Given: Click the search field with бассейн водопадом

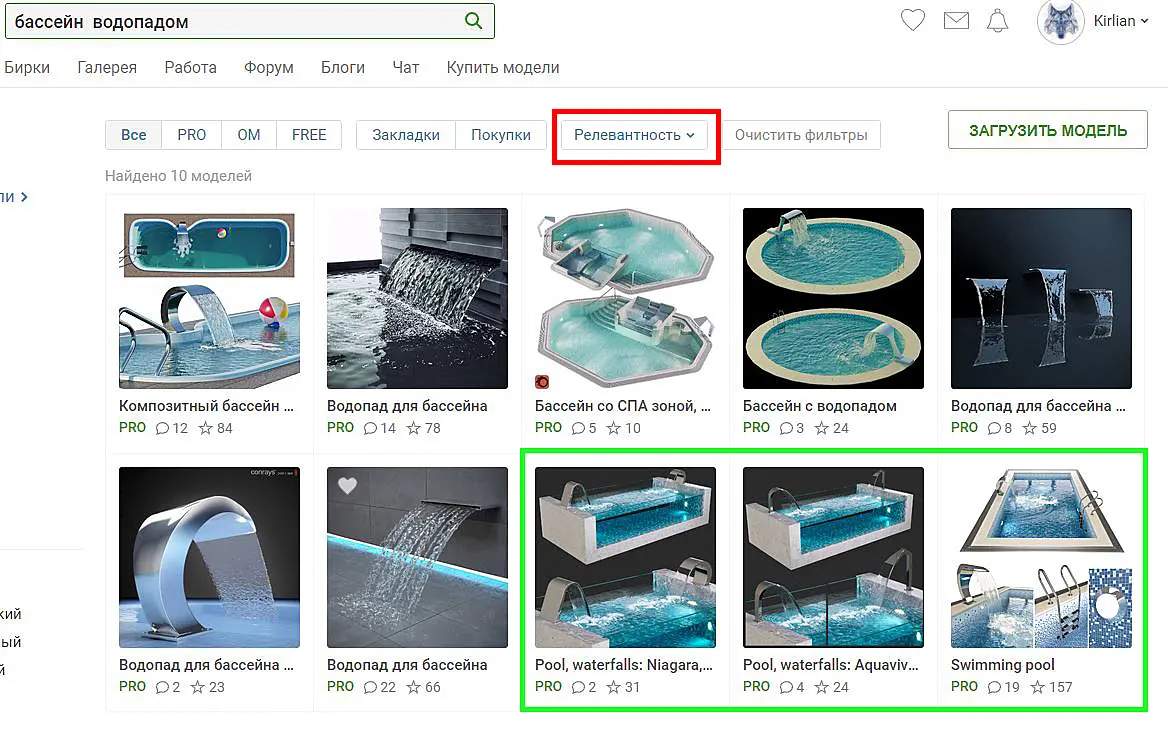Looking at the screenshot, I should [237, 22].
